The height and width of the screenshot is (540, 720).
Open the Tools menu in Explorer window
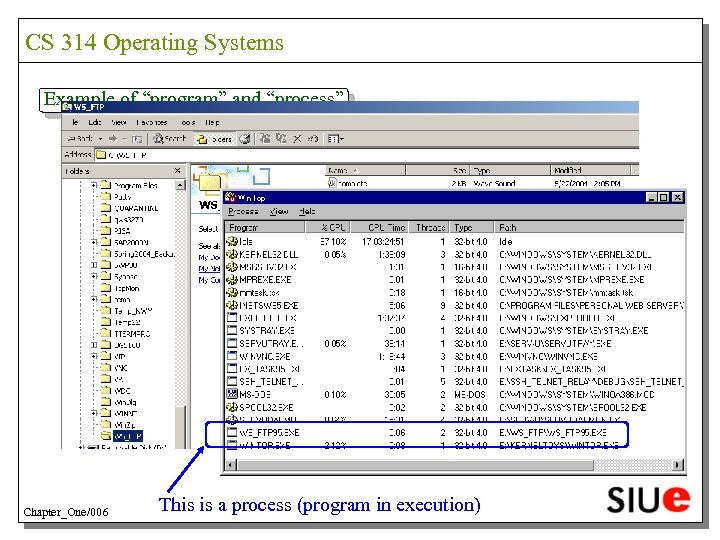(x=188, y=122)
